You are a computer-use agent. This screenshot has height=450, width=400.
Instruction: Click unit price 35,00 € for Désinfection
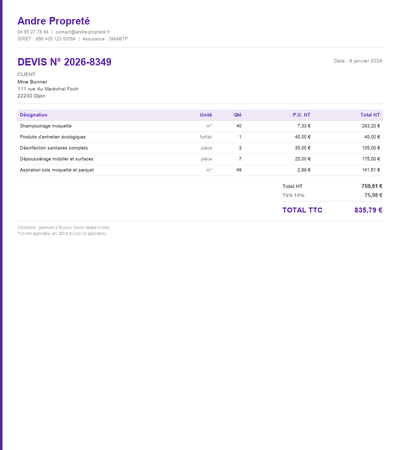pos(302,148)
